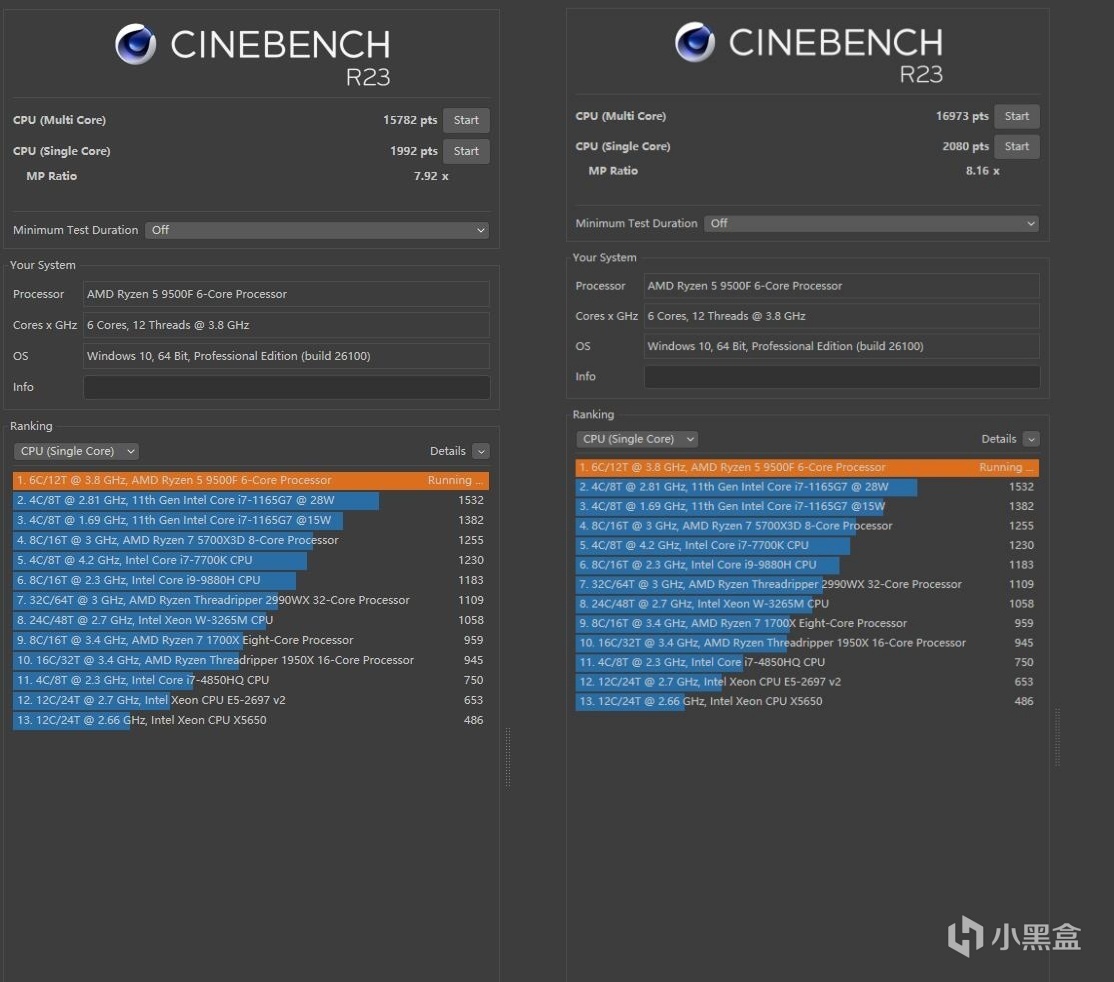Start Multi Core test in left window
This screenshot has width=1114, height=982.
coord(466,120)
